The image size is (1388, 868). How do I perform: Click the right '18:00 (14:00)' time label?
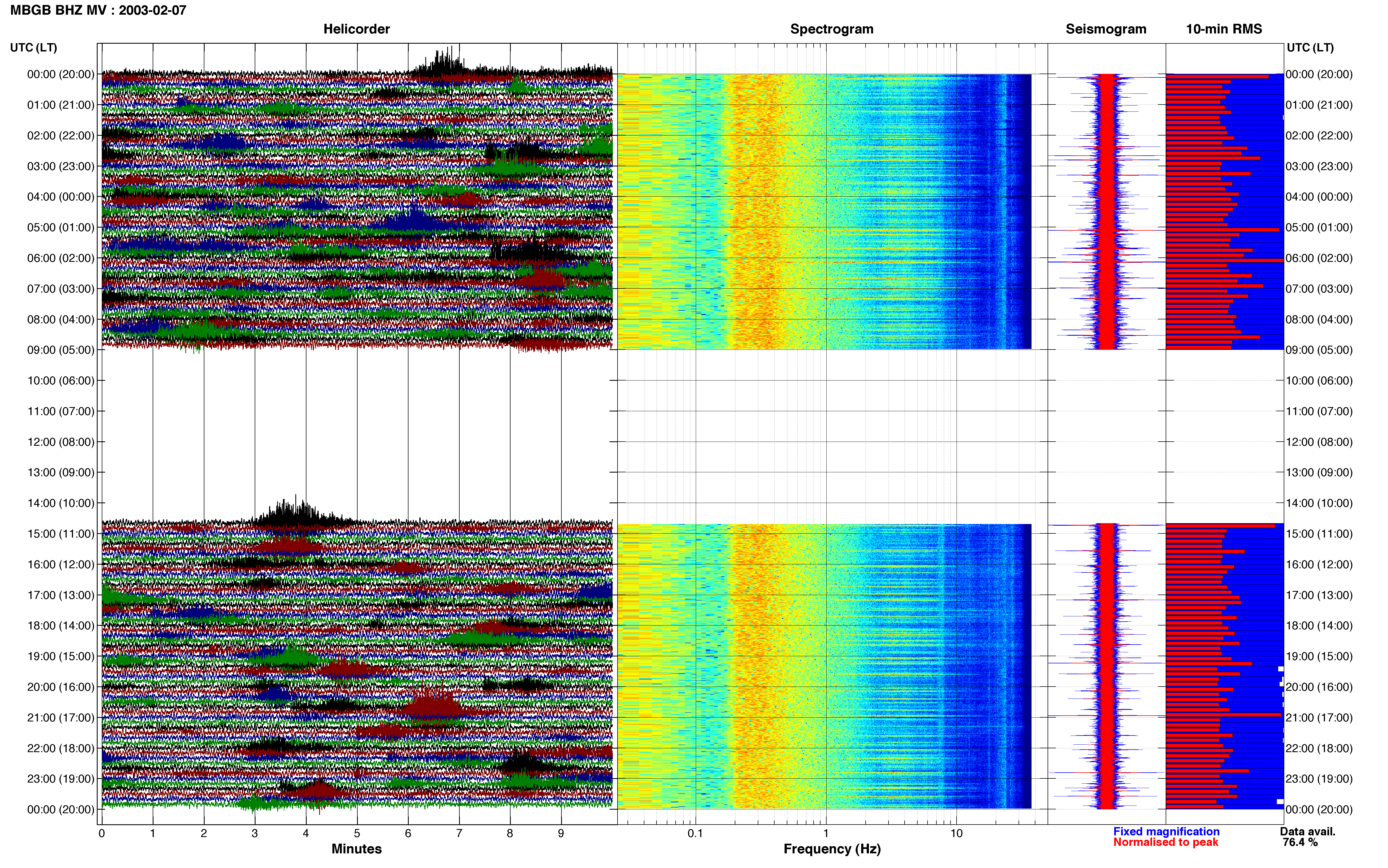click(1319, 625)
